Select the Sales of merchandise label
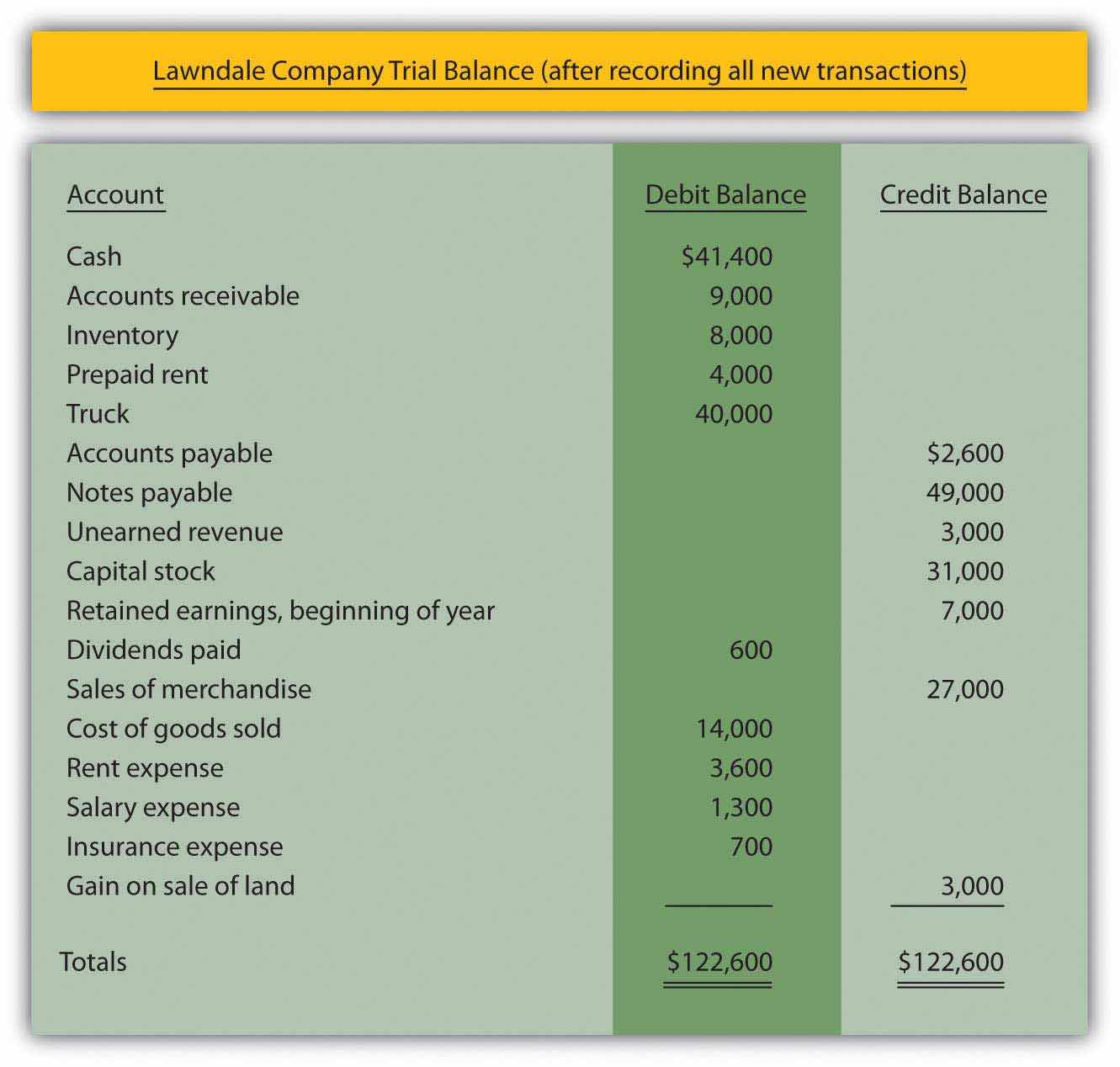This screenshot has height=1067, width=1120. [x=188, y=689]
